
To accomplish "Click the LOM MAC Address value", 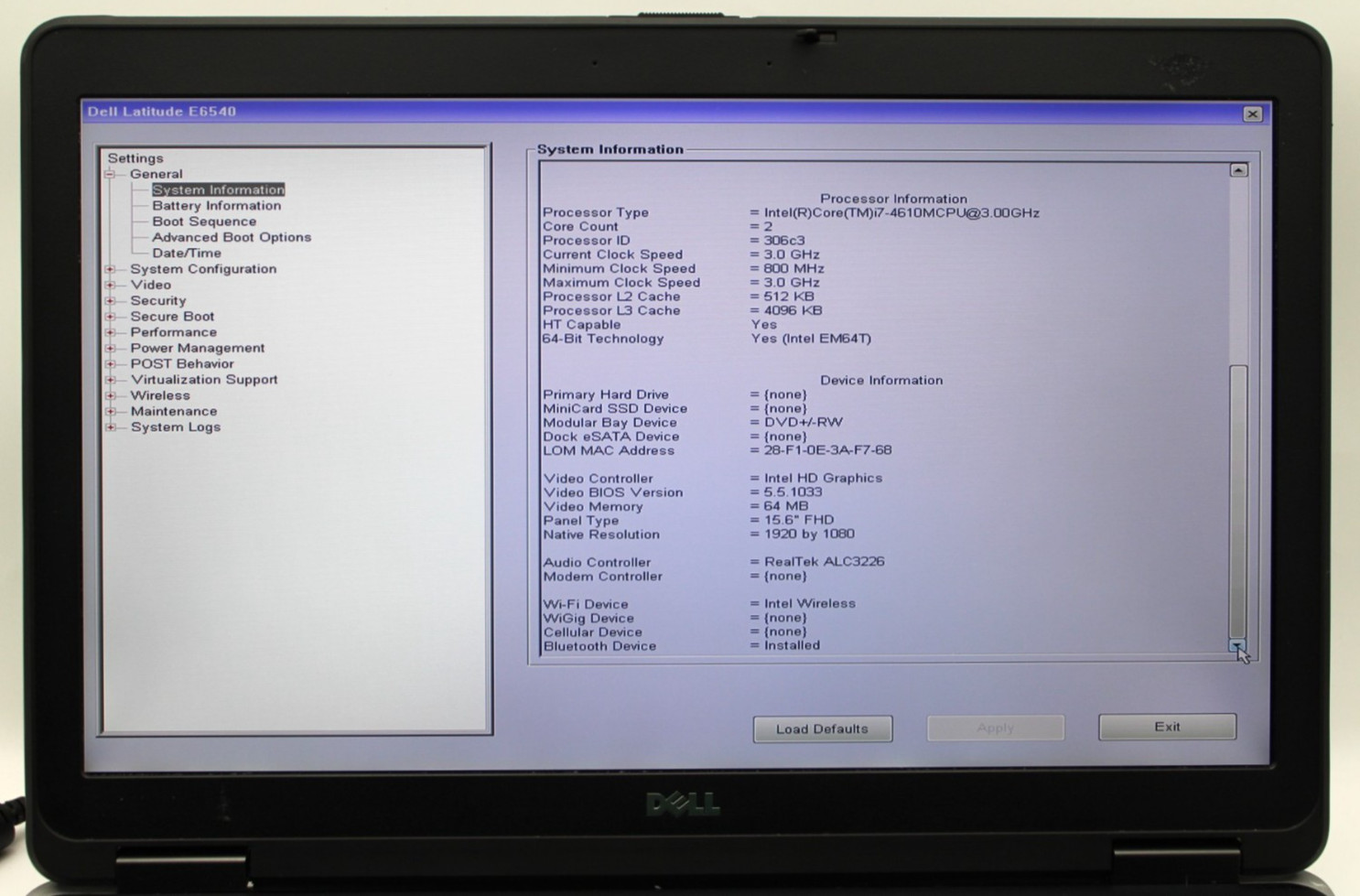I will pyautogui.click(x=827, y=450).
